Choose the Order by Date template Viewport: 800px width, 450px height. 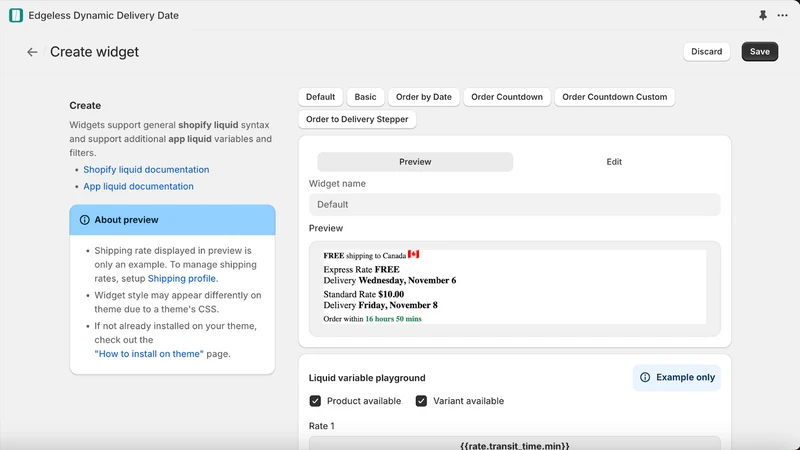(x=423, y=97)
